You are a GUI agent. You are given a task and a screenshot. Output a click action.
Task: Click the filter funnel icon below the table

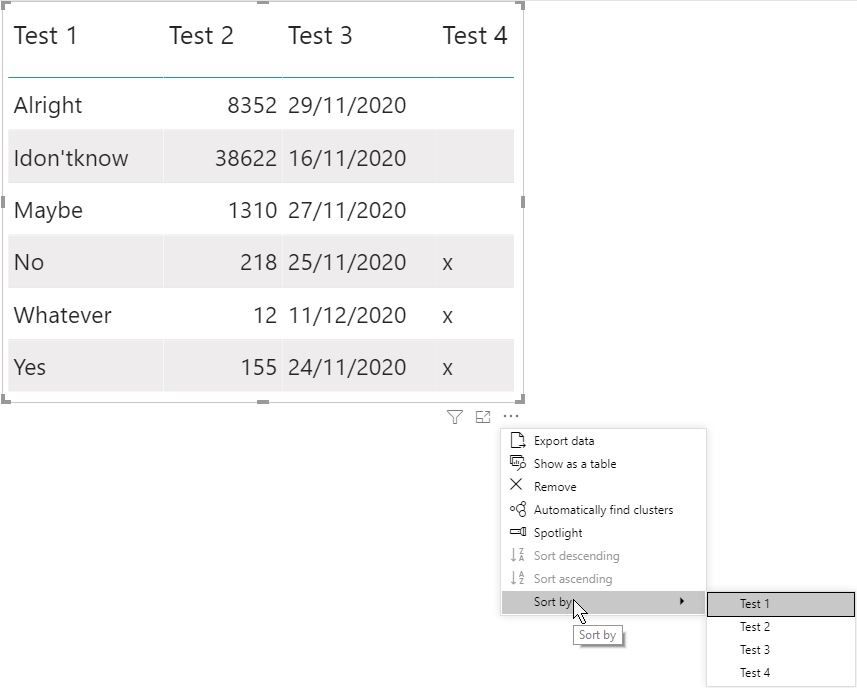tap(454, 417)
